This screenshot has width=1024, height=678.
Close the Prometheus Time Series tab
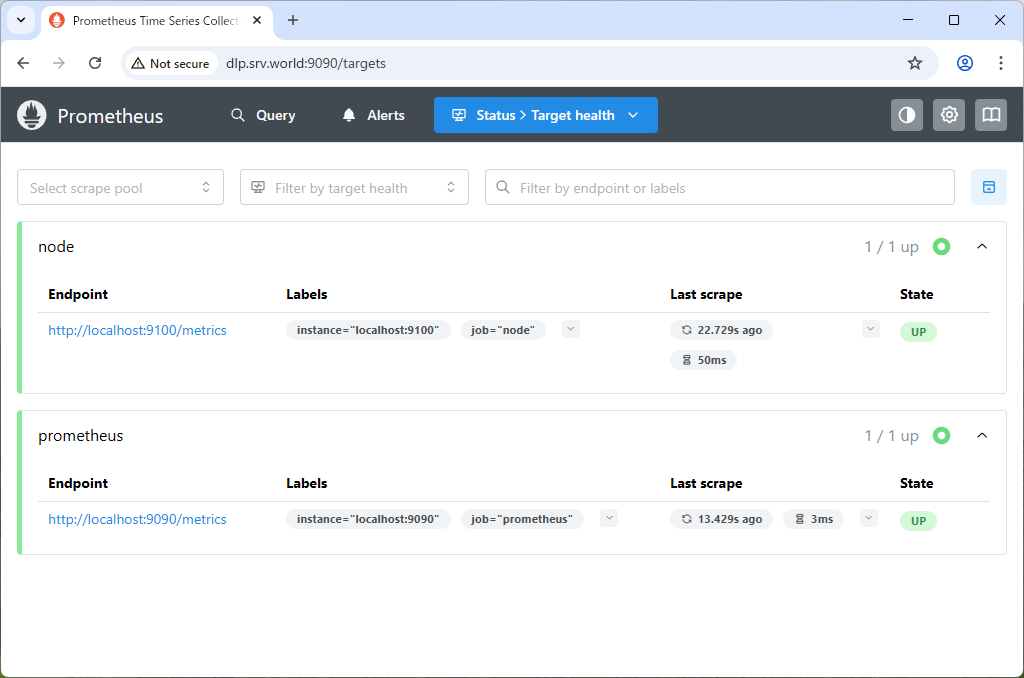point(257,20)
